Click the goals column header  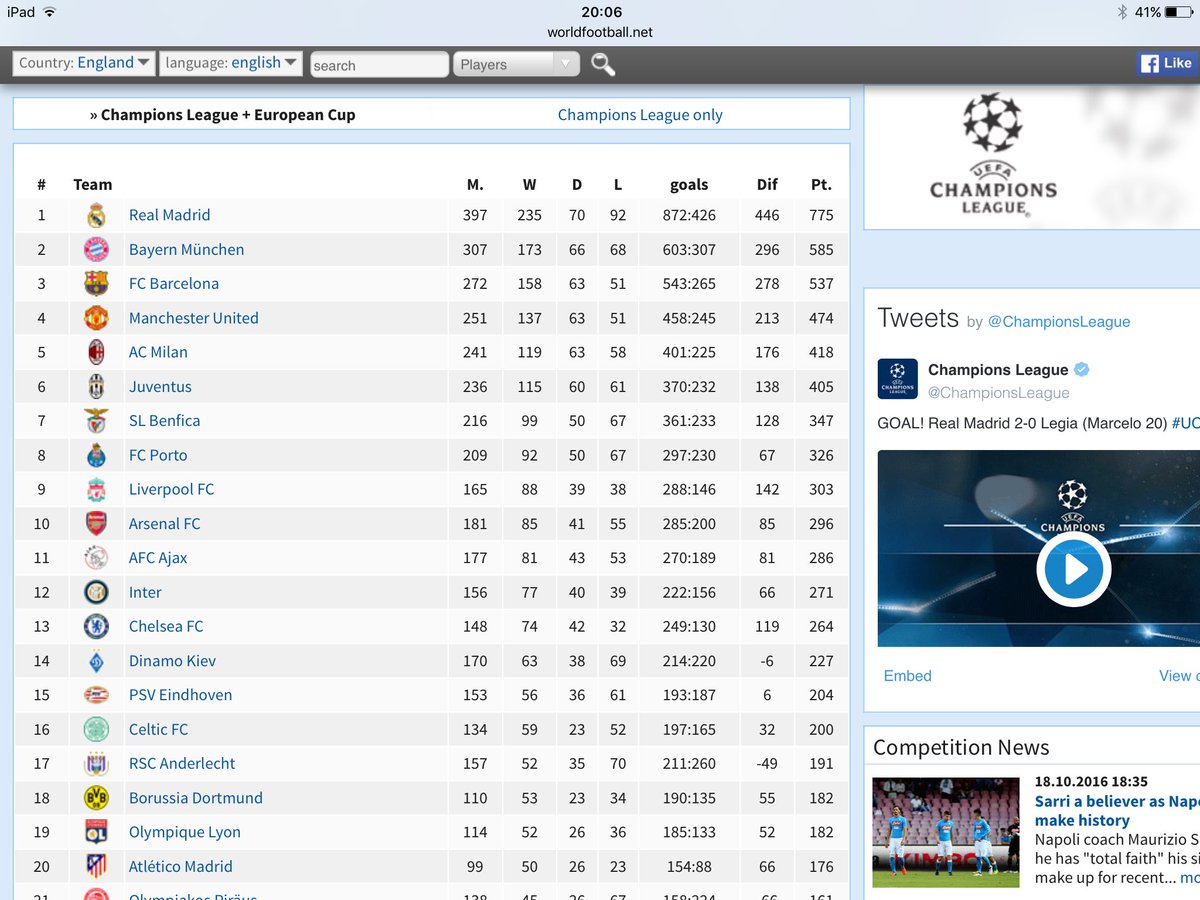click(x=689, y=184)
